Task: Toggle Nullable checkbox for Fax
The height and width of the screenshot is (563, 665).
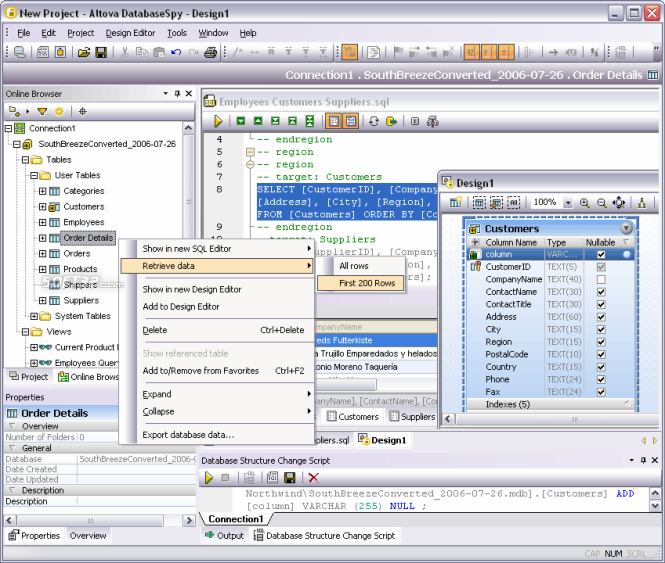Action: 601,392
